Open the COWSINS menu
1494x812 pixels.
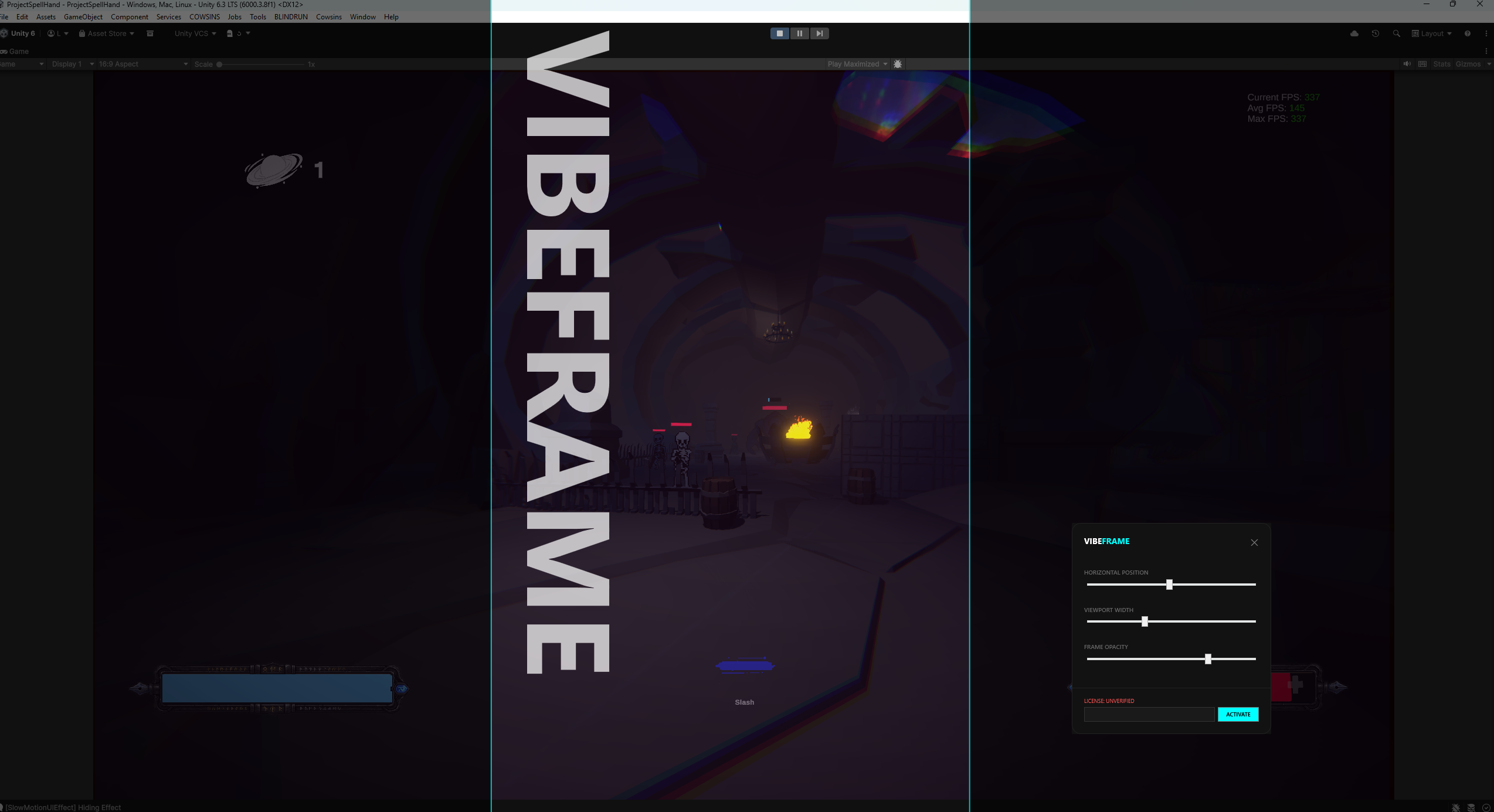point(204,16)
